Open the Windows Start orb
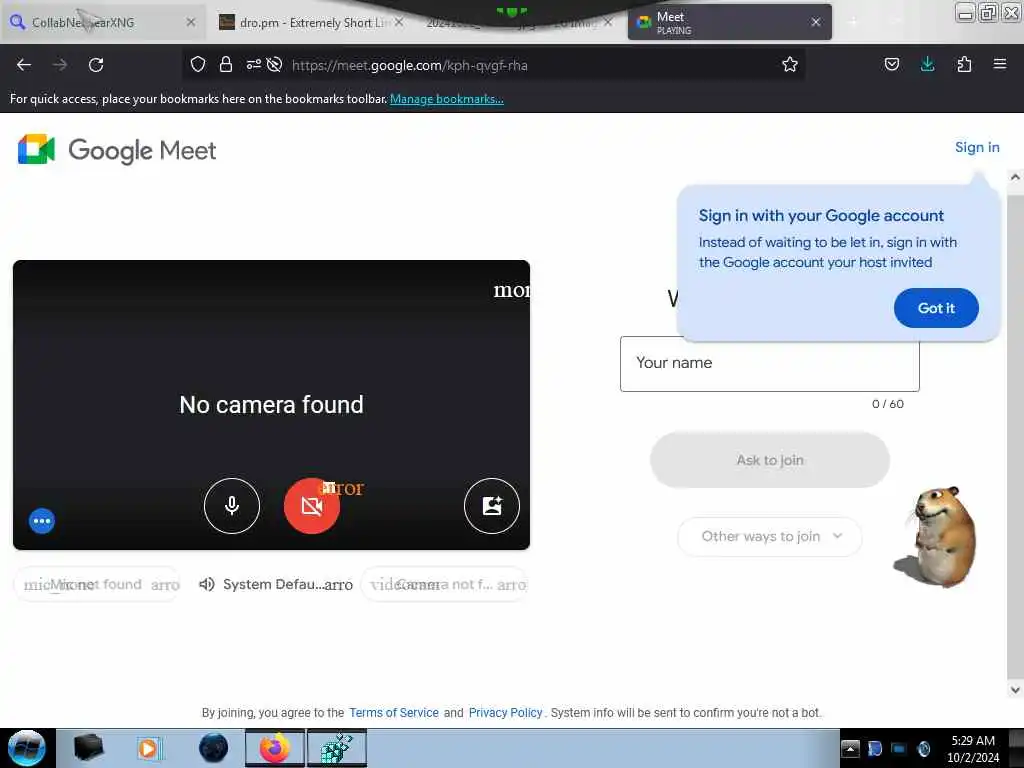 [26, 748]
